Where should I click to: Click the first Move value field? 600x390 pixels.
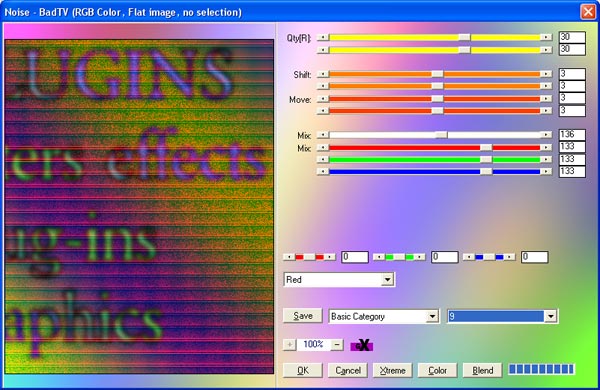click(572, 98)
